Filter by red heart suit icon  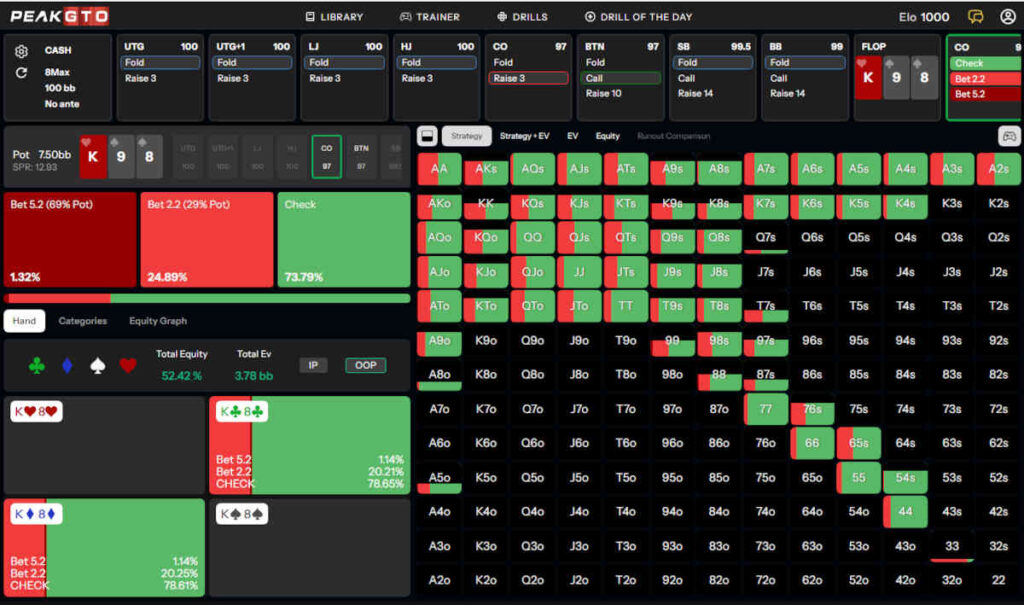tap(127, 366)
